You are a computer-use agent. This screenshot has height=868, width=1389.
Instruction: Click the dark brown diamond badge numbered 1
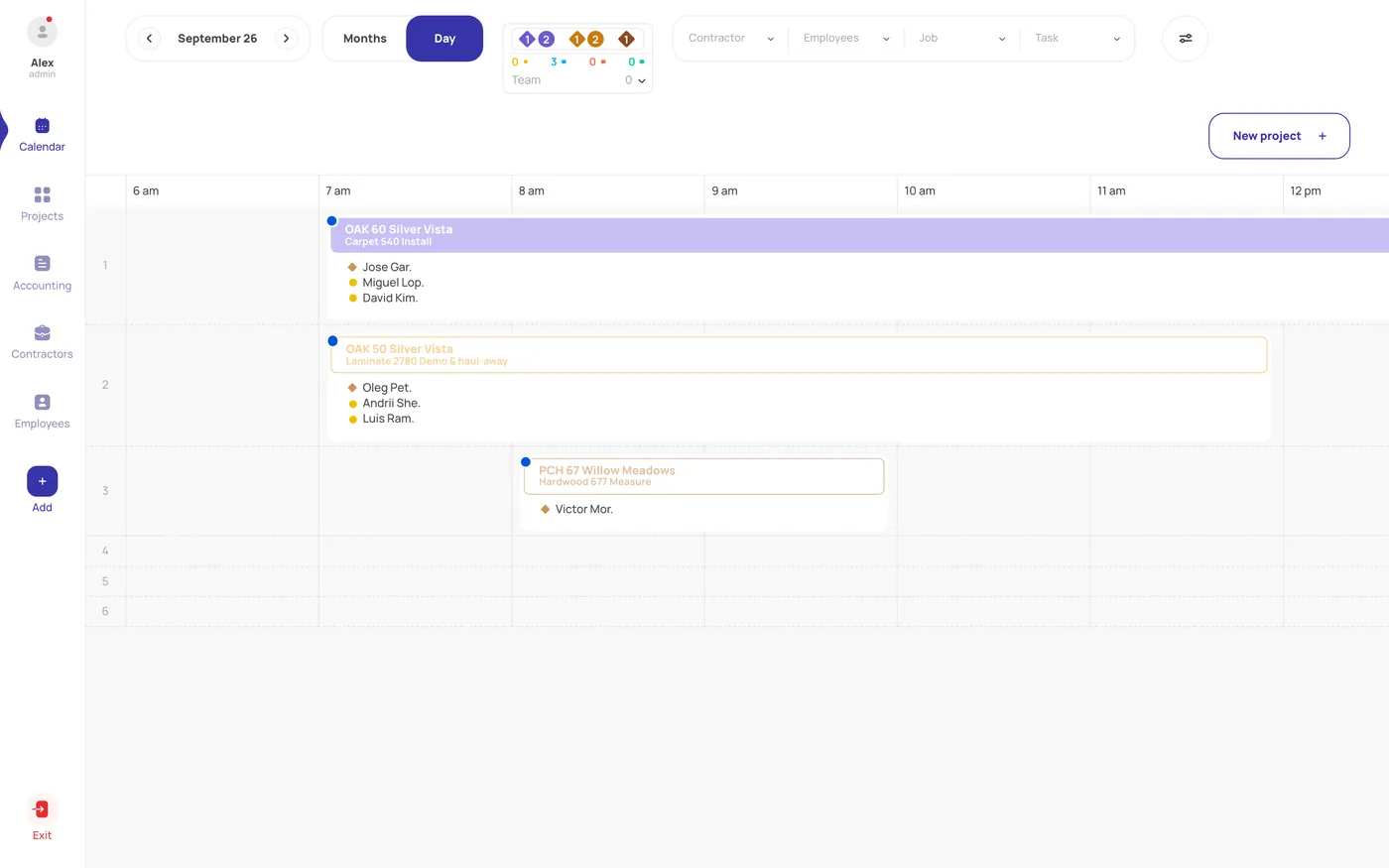click(x=626, y=40)
